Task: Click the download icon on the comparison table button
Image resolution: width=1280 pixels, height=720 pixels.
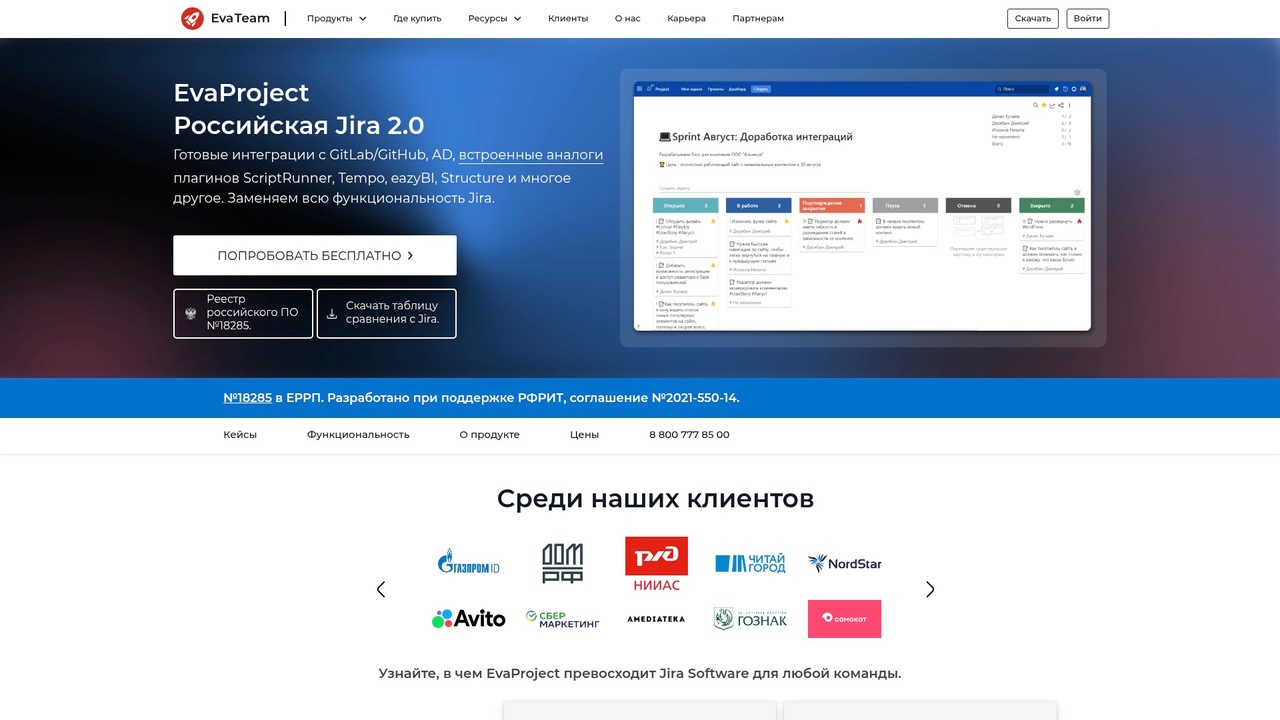Action: tap(331, 313)
